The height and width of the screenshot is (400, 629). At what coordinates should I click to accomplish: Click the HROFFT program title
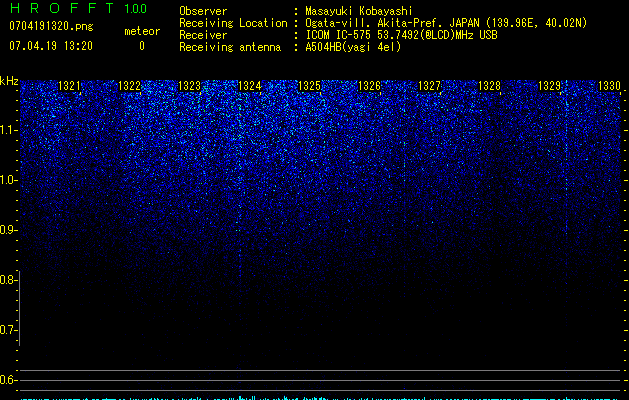62,8
